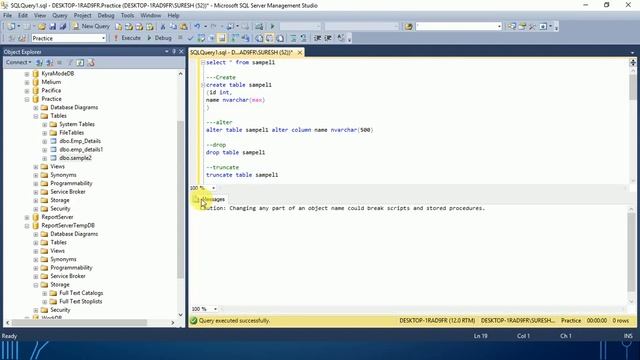The height and width of the screenshot is (360, 640).
Task: Open the Messages pane zoom level dropdown
Action: coord(216,309)
